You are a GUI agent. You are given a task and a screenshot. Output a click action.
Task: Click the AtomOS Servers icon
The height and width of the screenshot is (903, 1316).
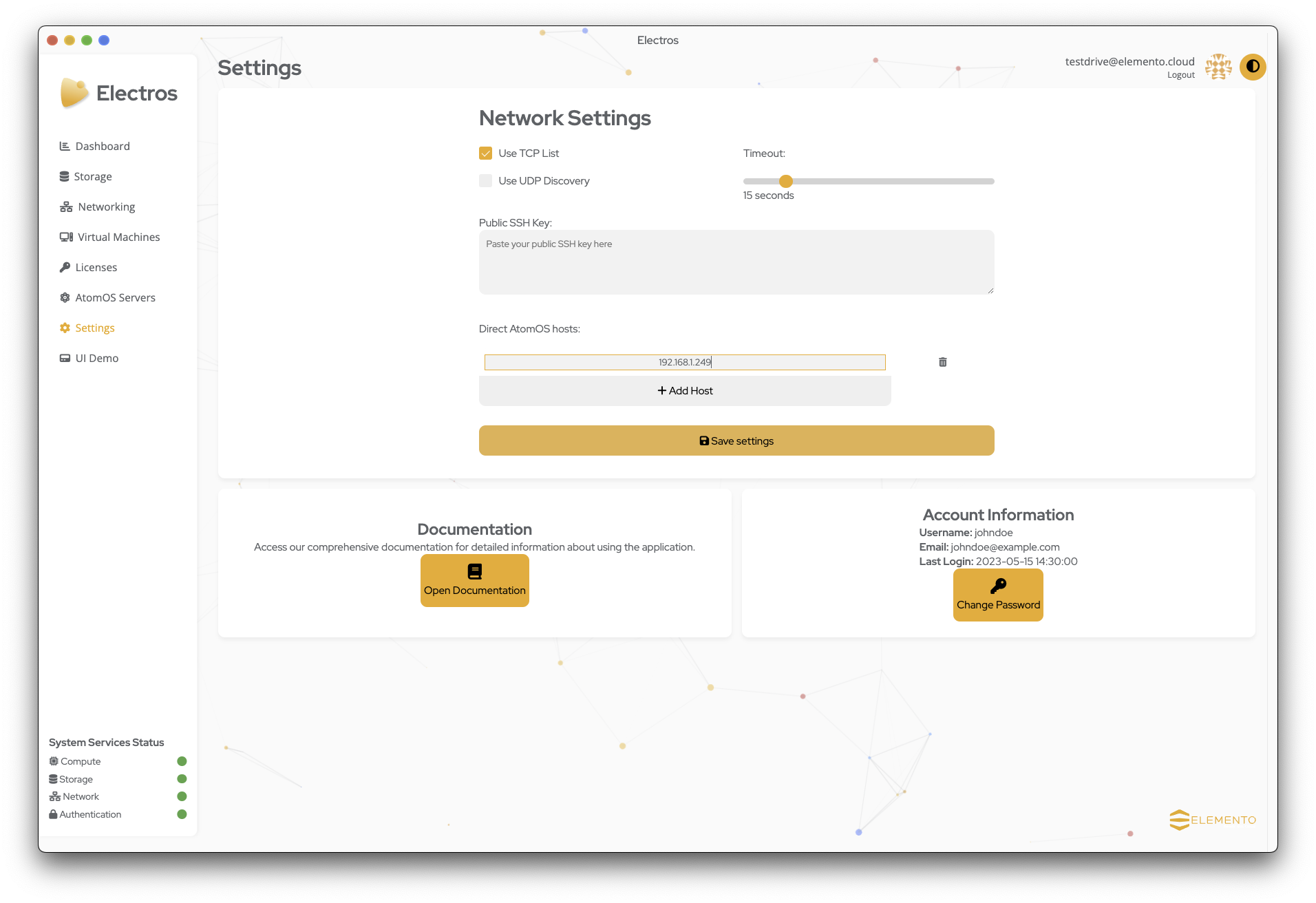click(x=65, y=297)
